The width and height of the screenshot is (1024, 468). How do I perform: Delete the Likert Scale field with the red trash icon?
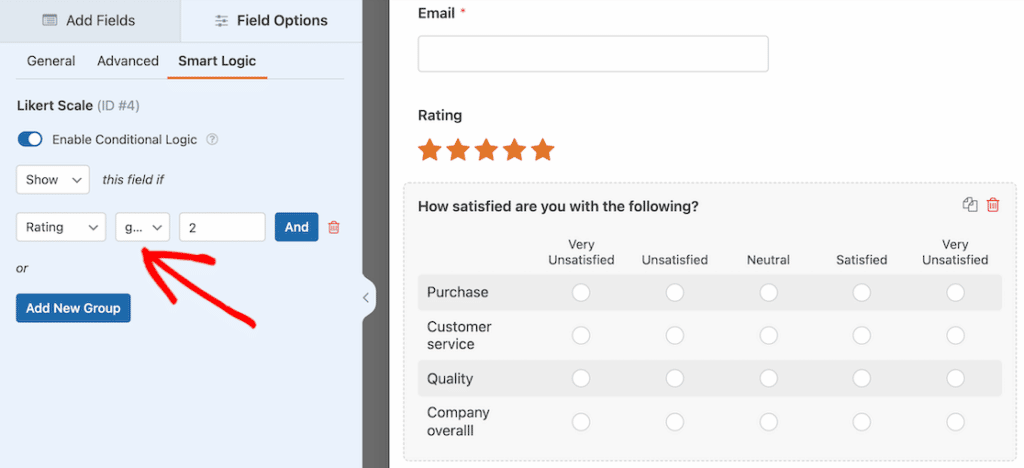(993, 205)
